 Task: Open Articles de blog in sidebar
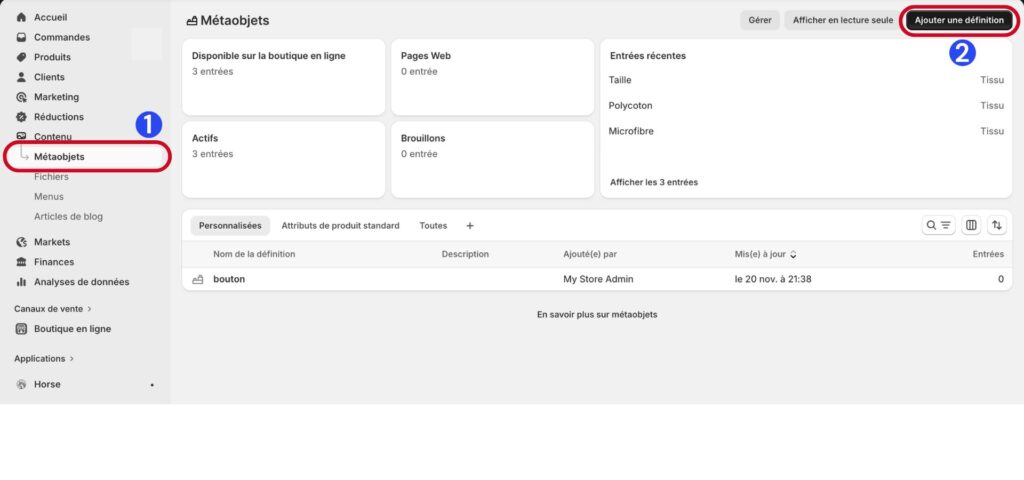click(69, 217)
